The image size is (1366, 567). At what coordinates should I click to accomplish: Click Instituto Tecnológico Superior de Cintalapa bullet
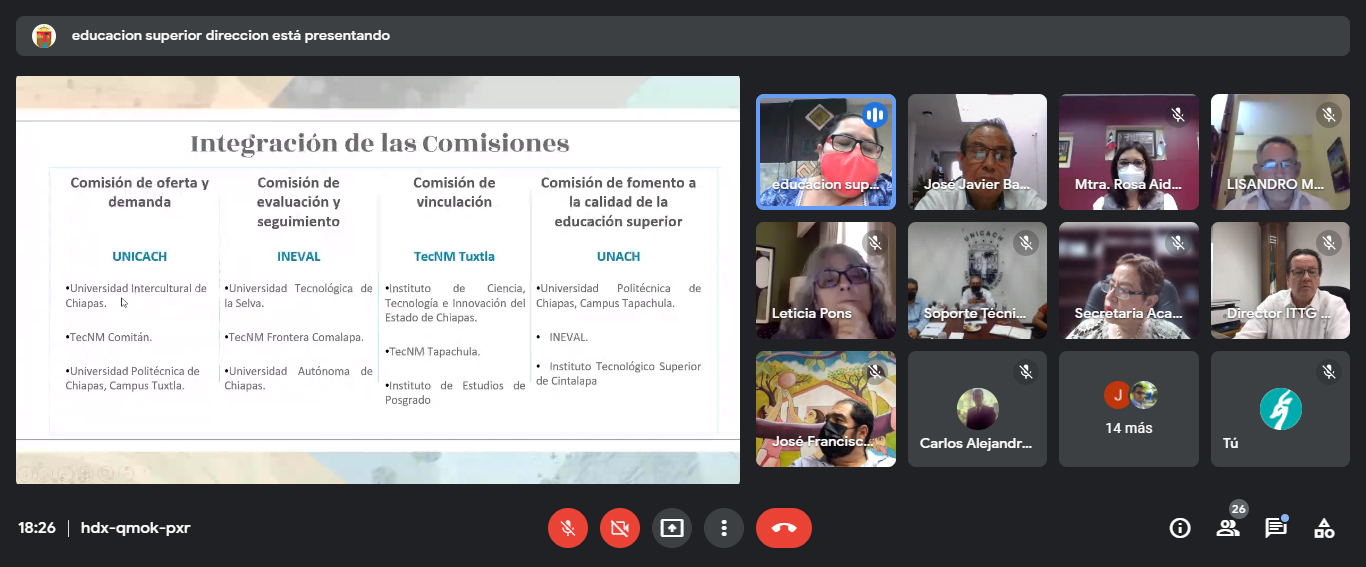pyautogui.click(x=618, y=373)
